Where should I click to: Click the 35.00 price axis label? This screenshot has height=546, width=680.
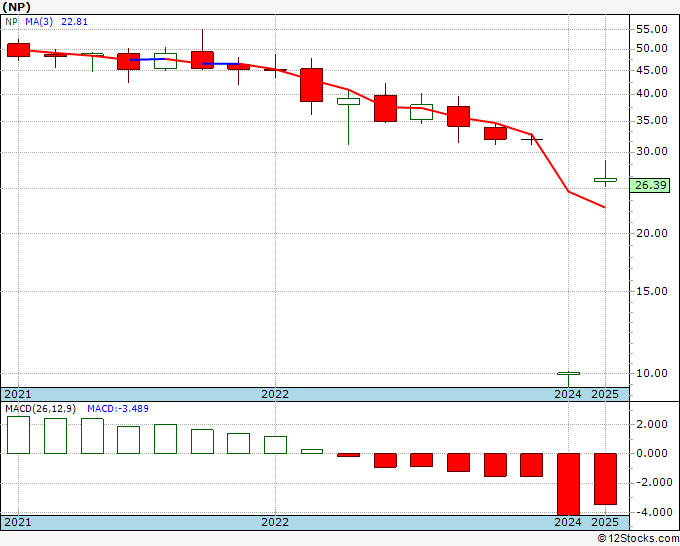click(651, 120)
